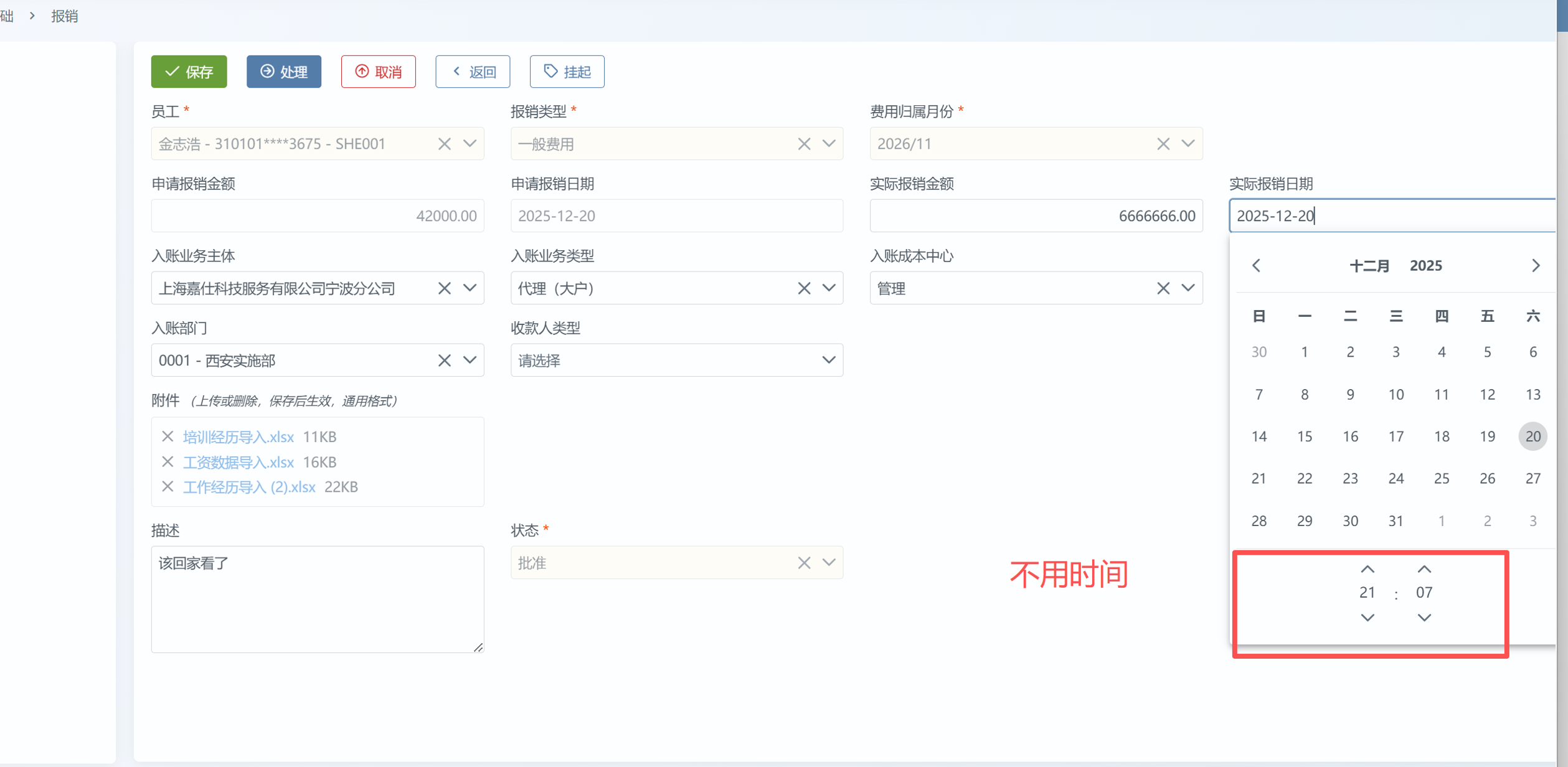Clear the 员工 employee selection

tap(444, 144)
